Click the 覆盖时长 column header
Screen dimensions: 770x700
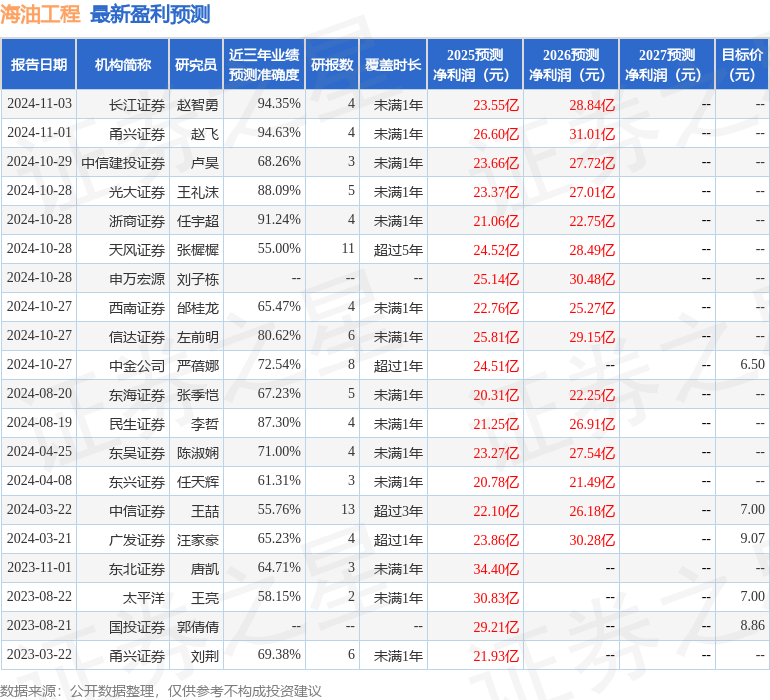tap(393, 64)
